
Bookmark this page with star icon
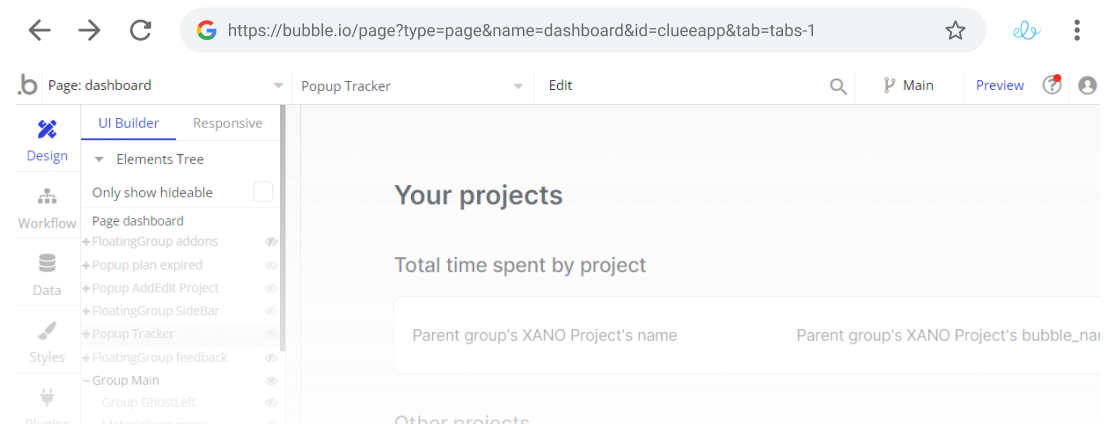click(955, 31)
